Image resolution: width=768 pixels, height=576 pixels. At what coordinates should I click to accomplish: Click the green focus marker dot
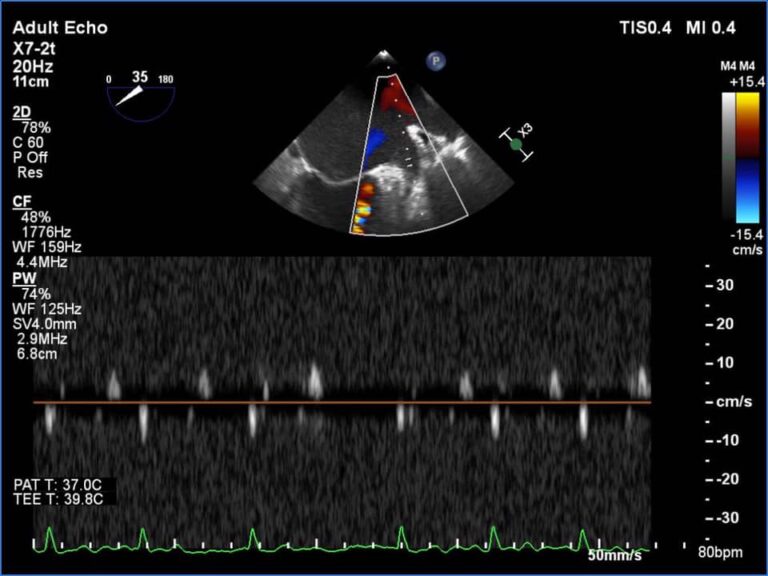(516, 144)
